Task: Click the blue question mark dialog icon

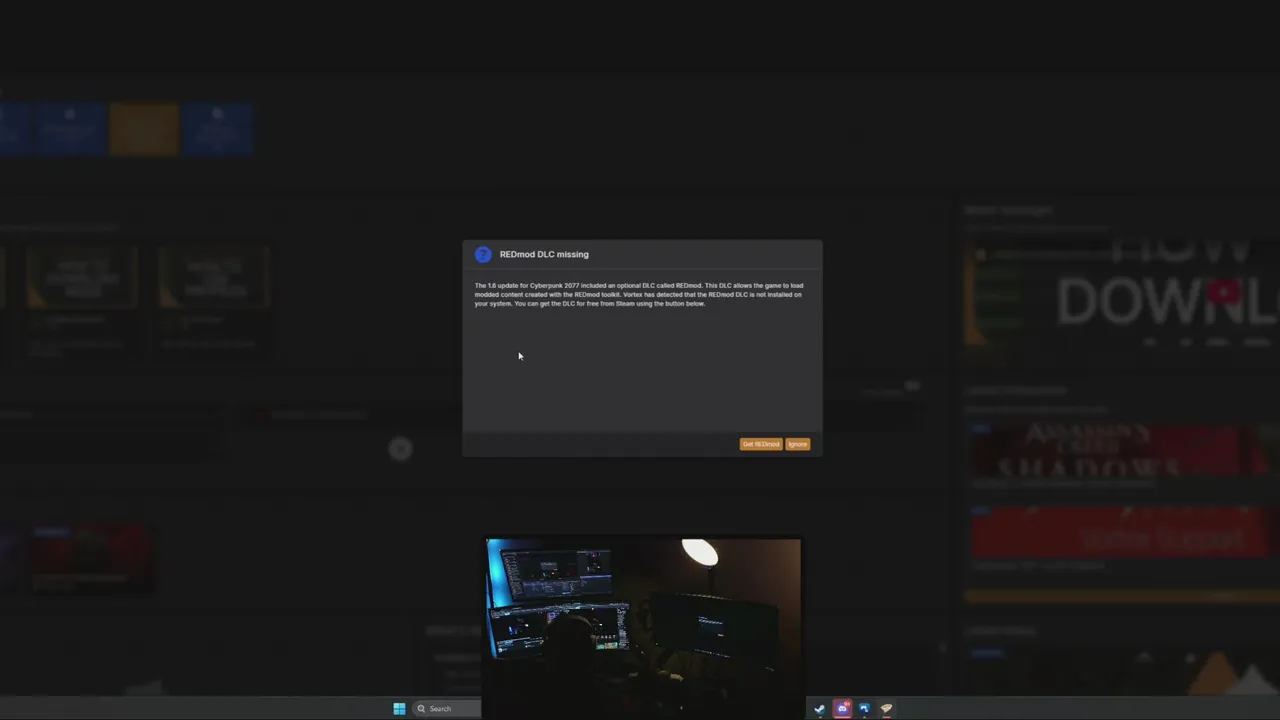Action: click(x=483, y=254)
